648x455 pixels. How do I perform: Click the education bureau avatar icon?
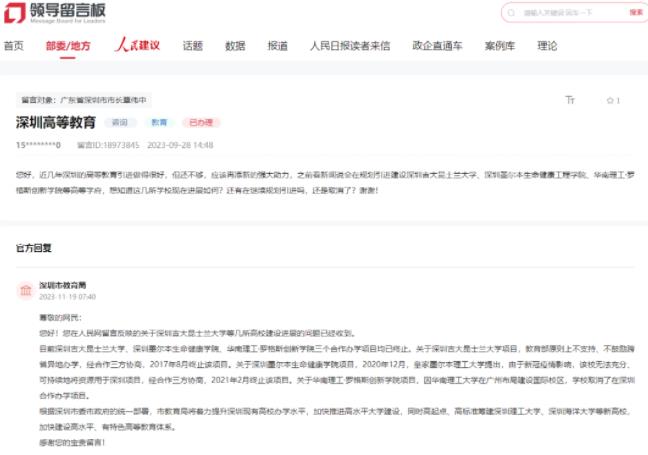pos(26,291)
